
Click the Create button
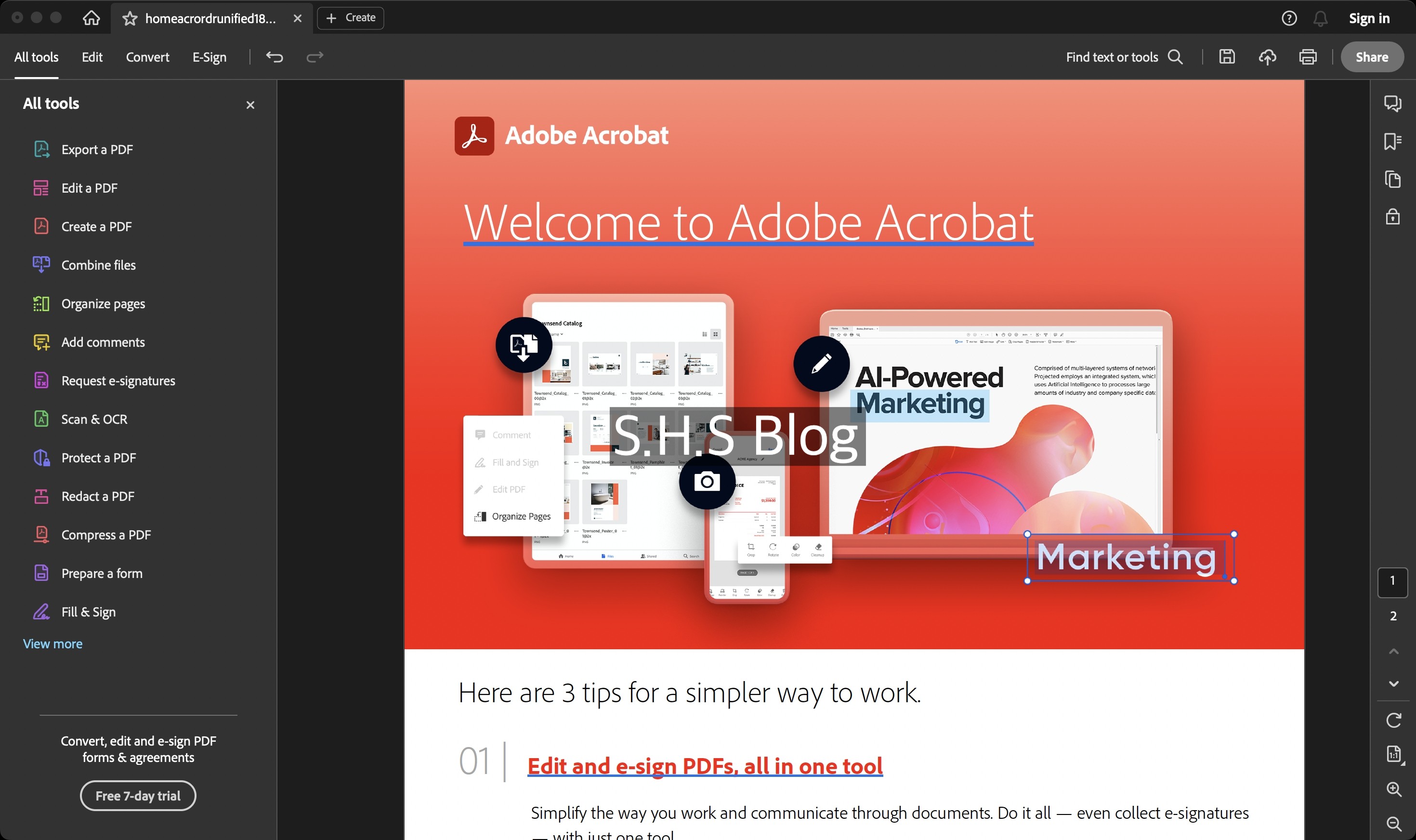point(350,18)
